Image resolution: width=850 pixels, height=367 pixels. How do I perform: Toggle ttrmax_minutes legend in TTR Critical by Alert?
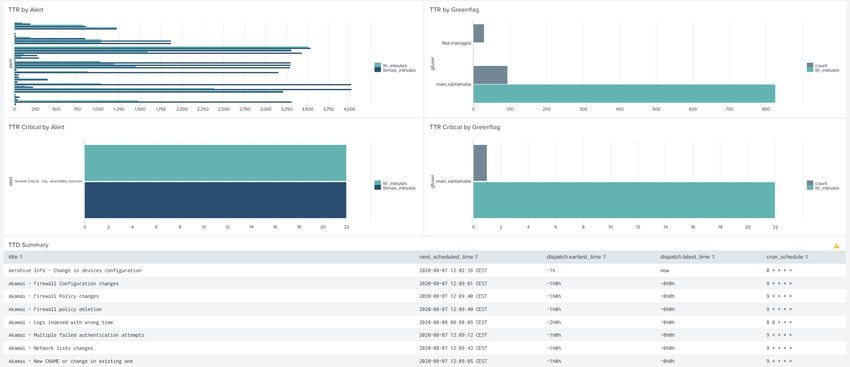click(x=395, y=188)
